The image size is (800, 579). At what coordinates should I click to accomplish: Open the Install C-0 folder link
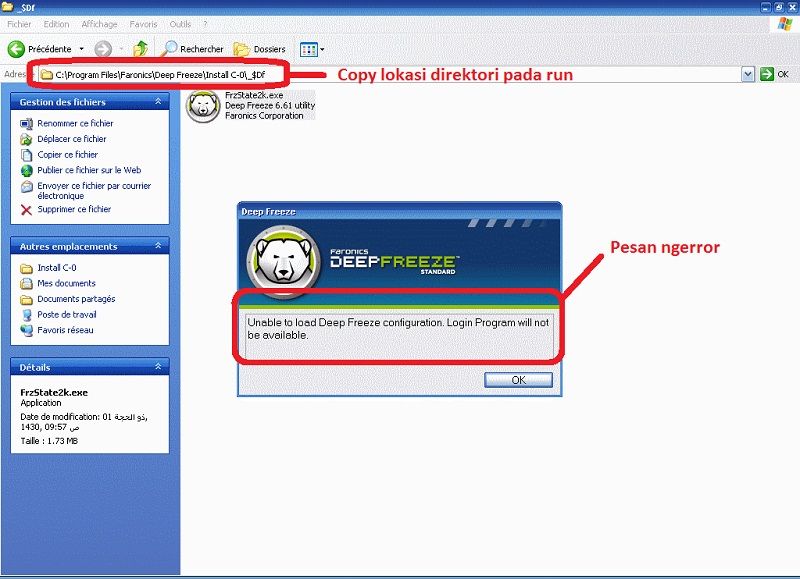pyautogui.click(x=57, y=268)
